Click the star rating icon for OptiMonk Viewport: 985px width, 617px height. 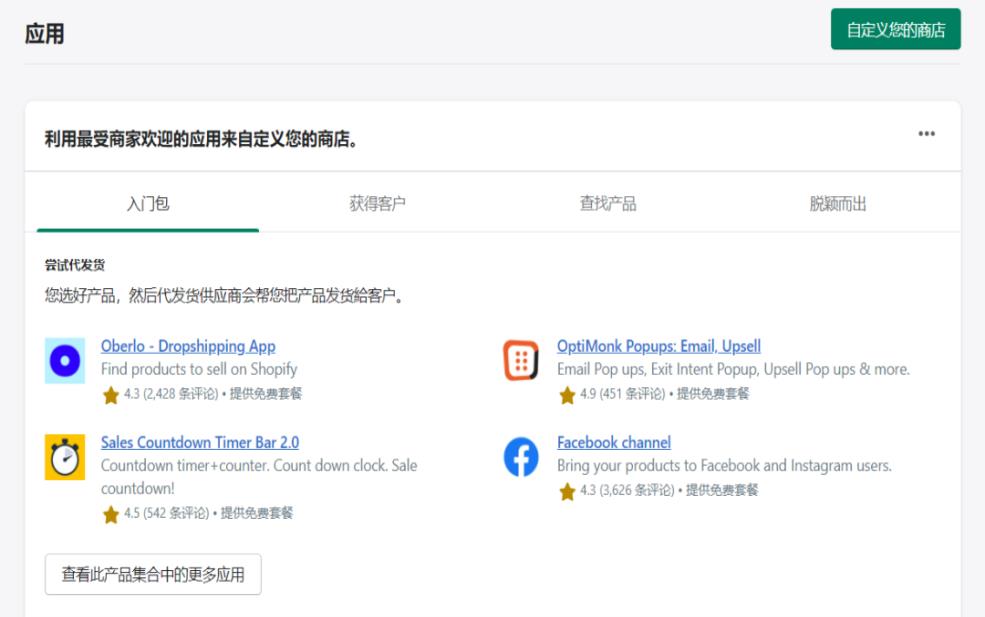[567, 395]
